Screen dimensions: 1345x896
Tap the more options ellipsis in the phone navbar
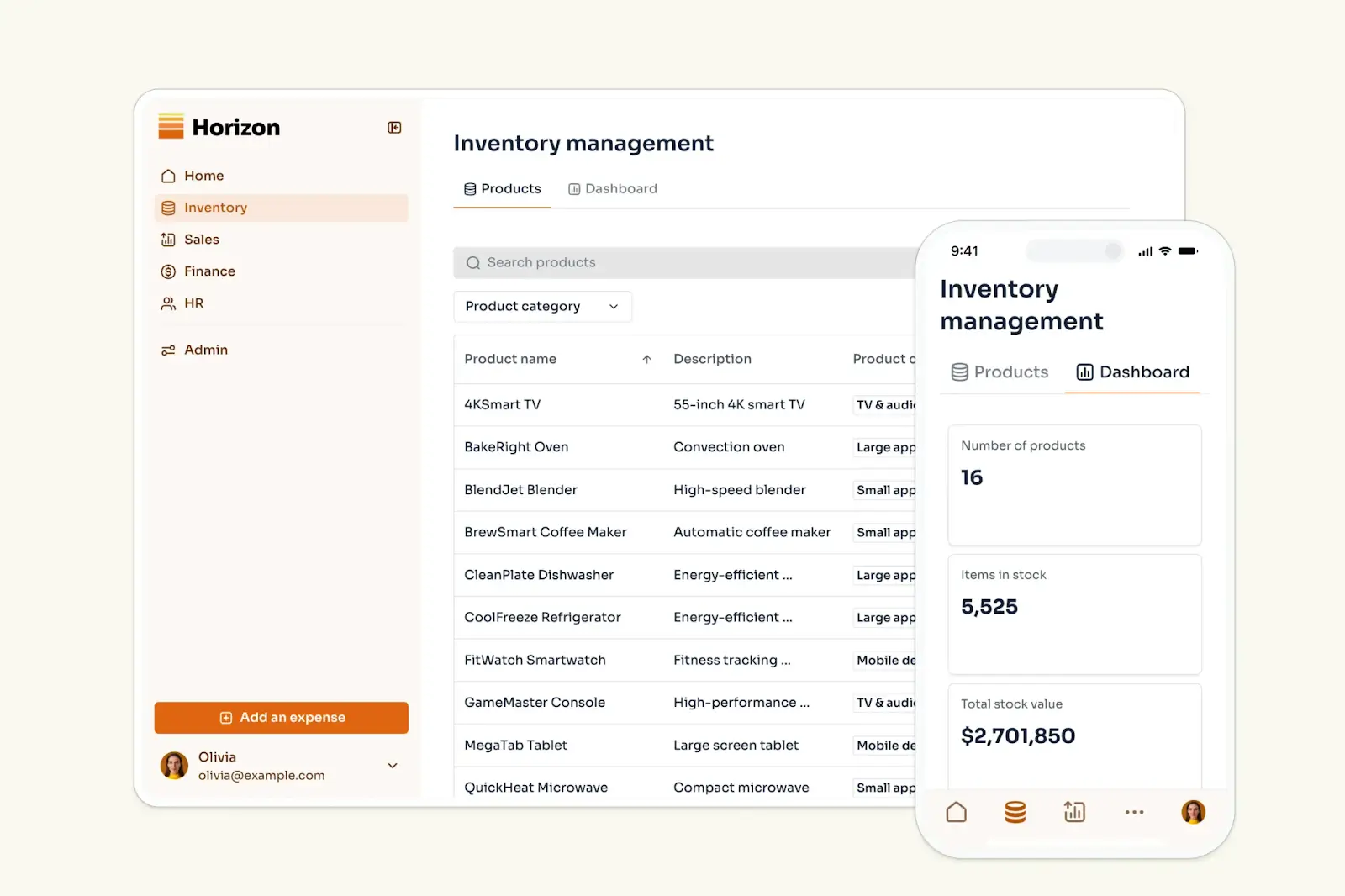point(1133,812)
